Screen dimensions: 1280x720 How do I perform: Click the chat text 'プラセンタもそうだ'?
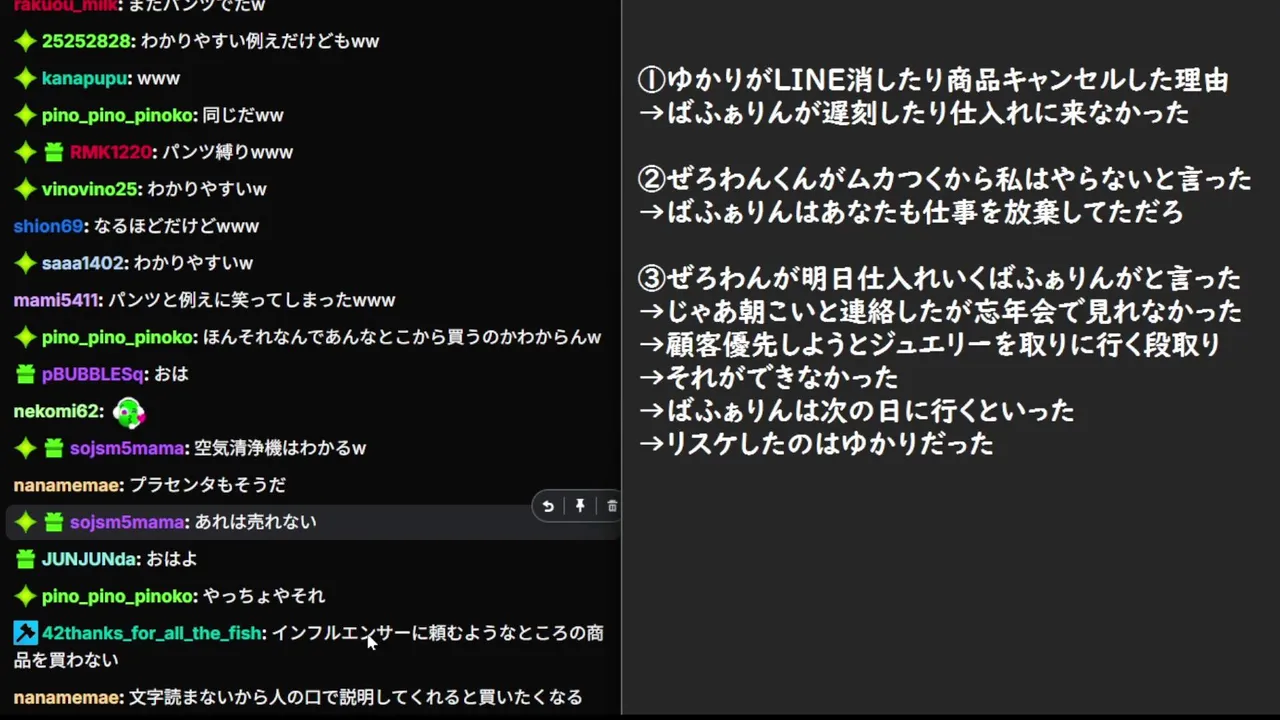(208, 485)
